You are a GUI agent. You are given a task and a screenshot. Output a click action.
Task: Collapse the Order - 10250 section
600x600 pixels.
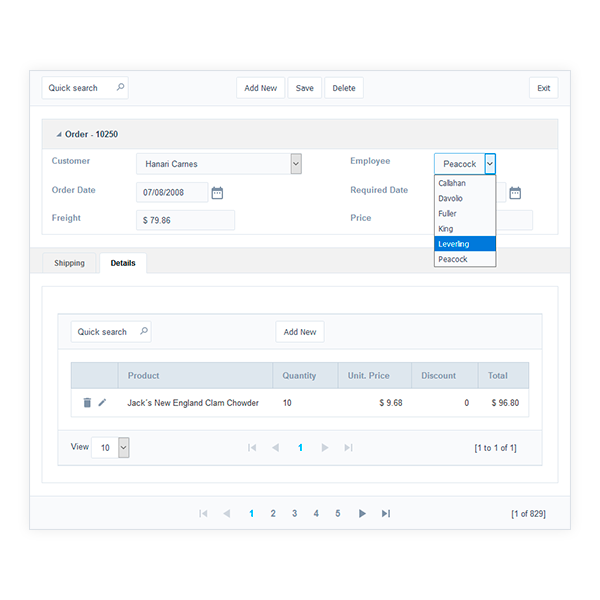pyautogui.click(x=58, y=134)
